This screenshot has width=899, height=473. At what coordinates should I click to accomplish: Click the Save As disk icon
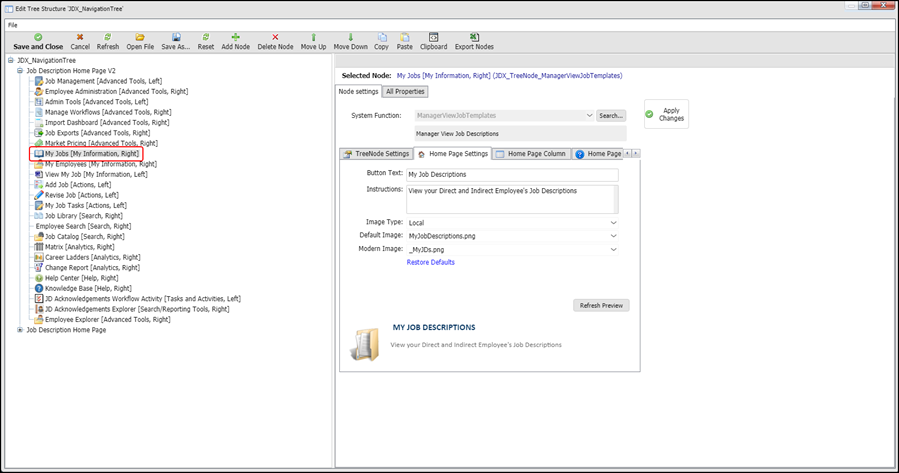(176, 37)
